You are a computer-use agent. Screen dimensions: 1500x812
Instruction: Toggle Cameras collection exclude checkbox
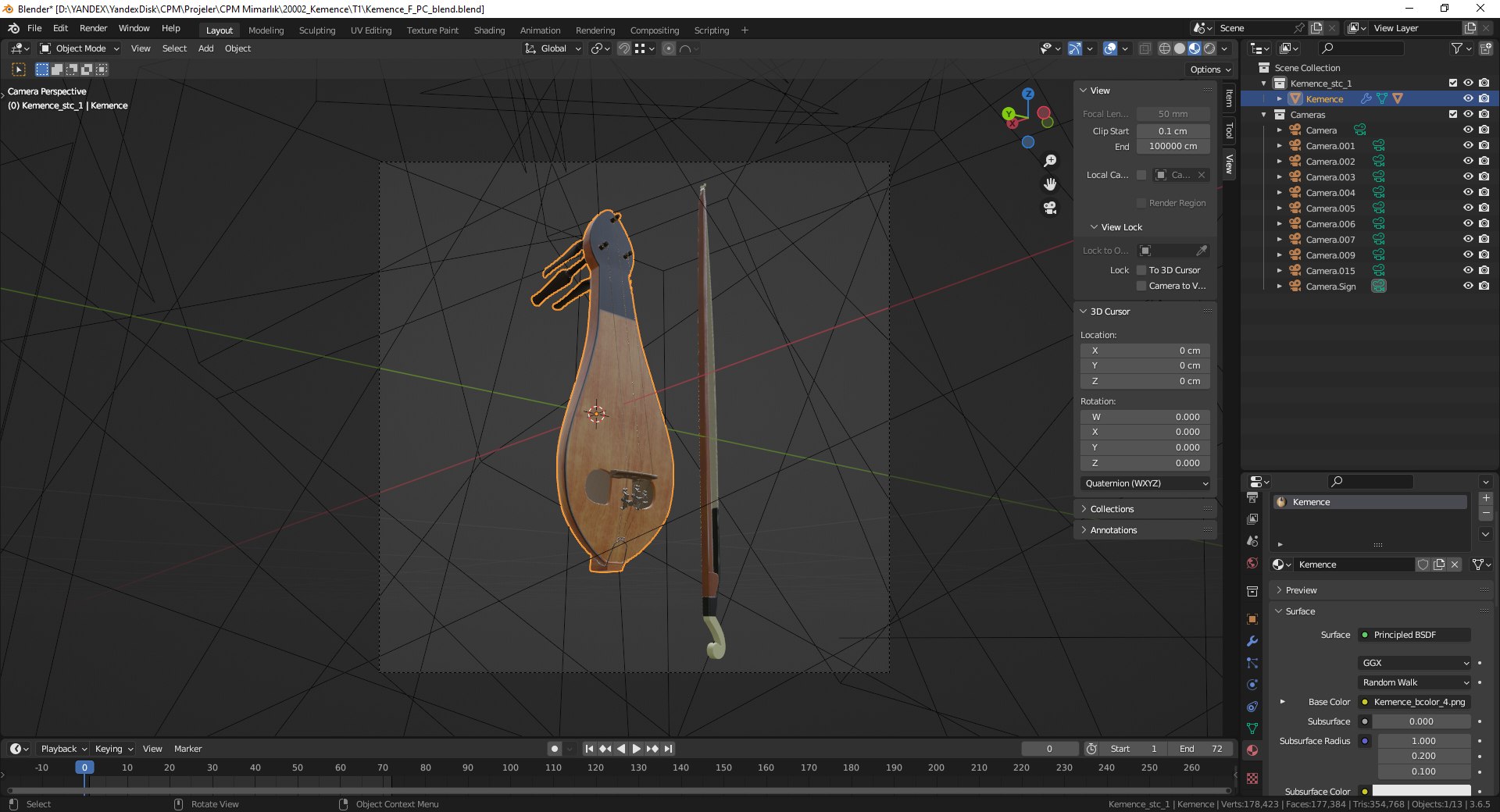pos(1453,114)
